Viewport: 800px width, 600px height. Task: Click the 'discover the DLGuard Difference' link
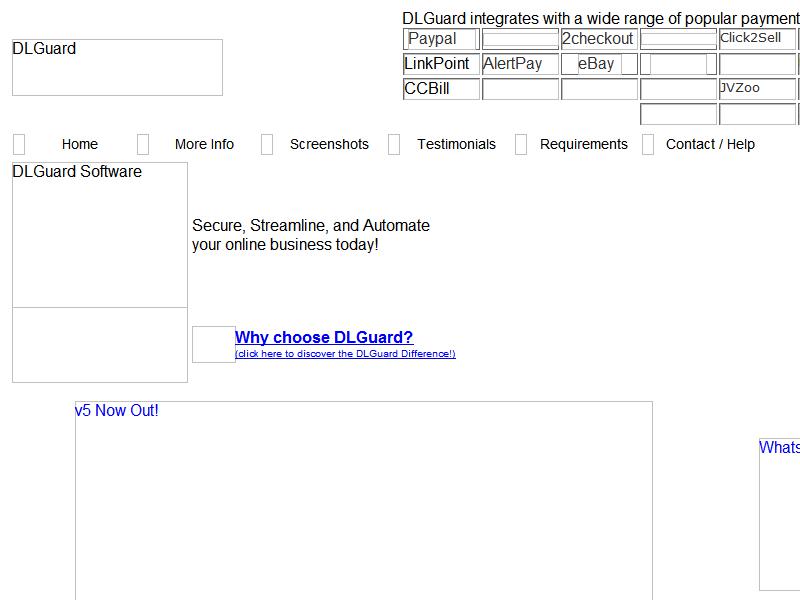[x=345, y=354]
